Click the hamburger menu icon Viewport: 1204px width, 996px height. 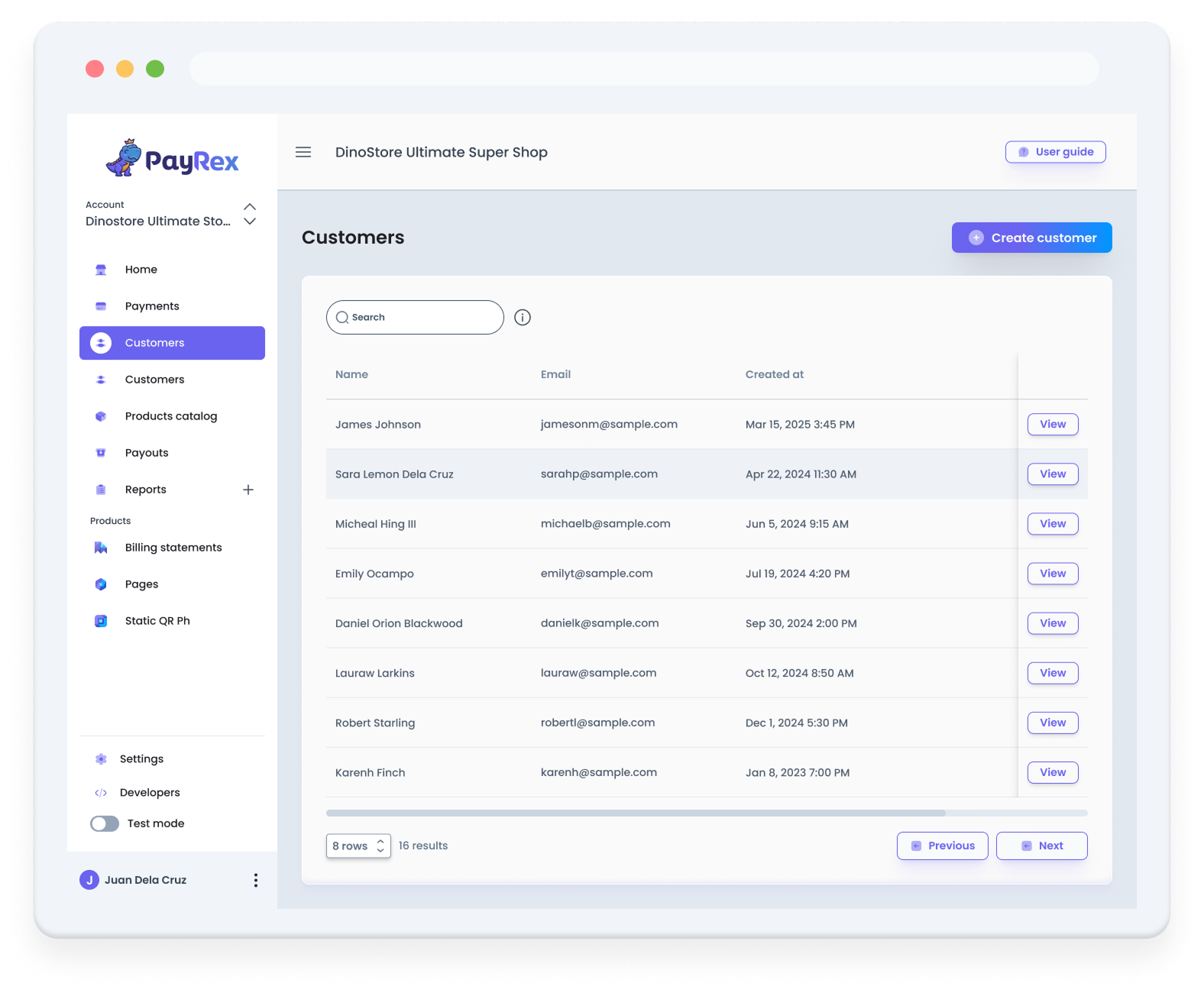pyautogui.click(x=303, y=152)
